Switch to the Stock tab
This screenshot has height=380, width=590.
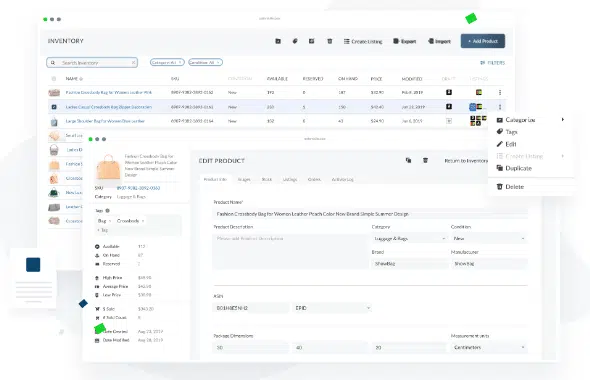[266, 179]
